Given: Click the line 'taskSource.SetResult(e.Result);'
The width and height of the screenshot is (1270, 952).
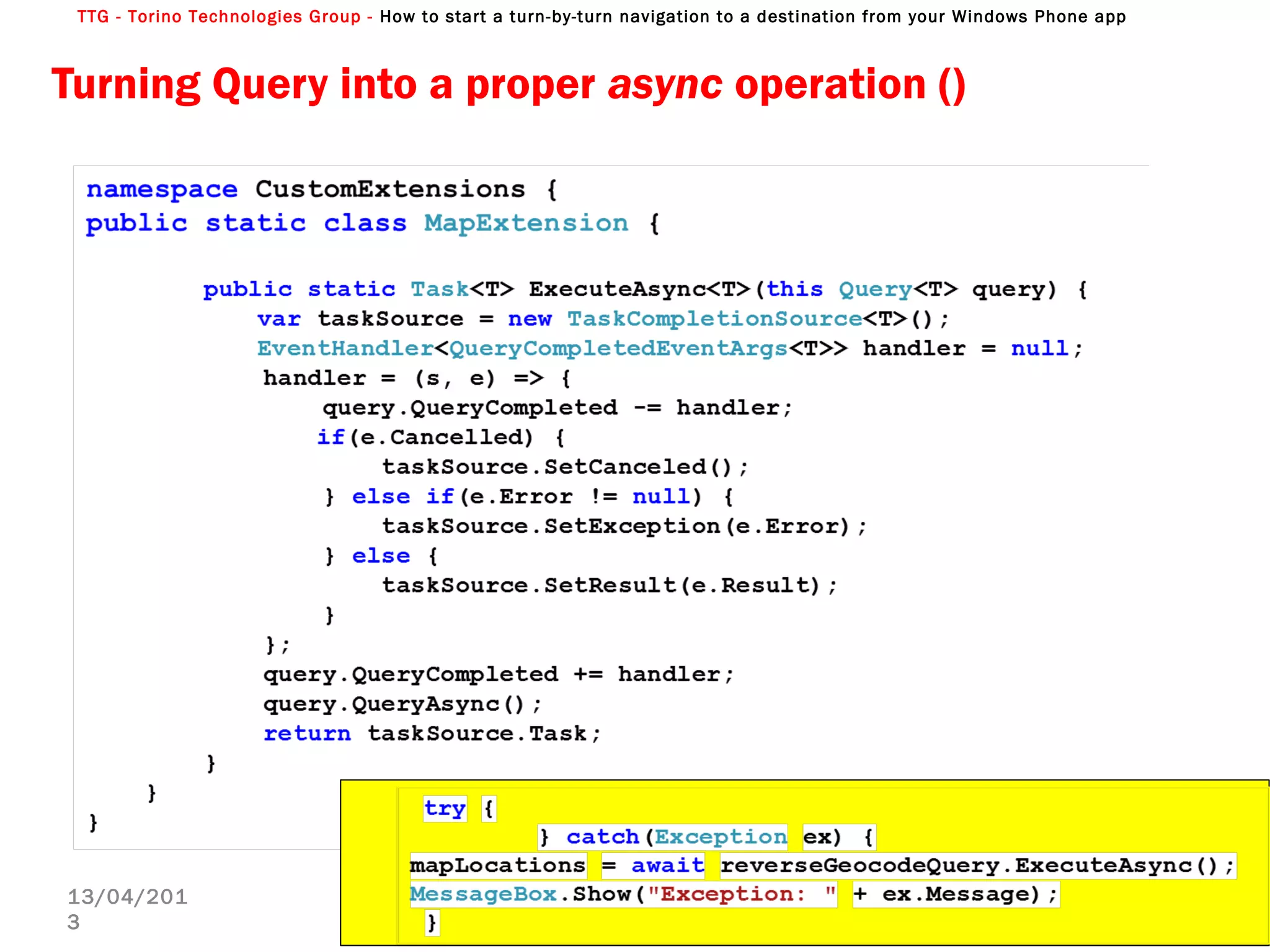Looking at the screenshot, I should [609, 585].
